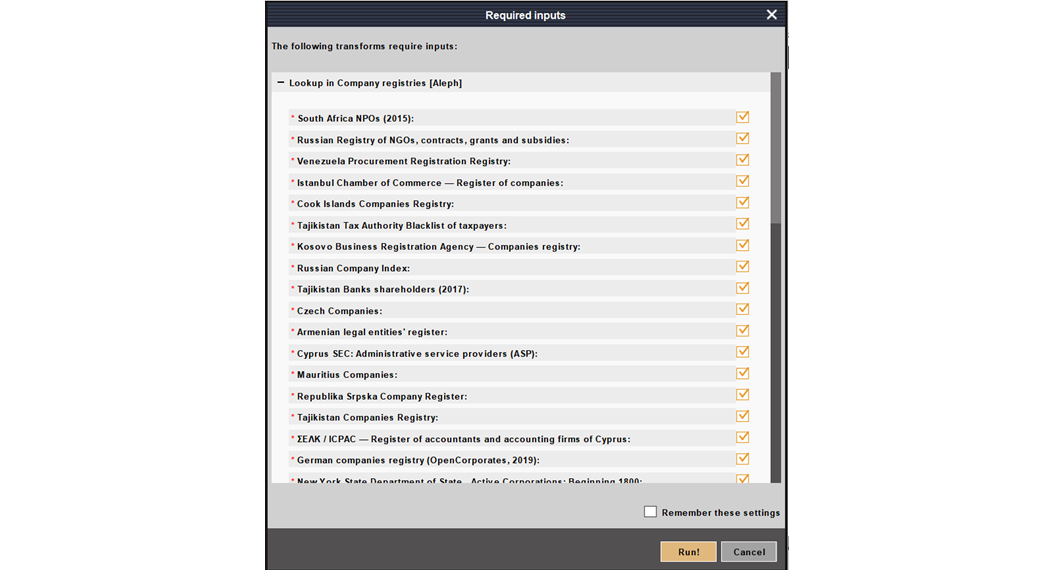
Task: Enable Remember these settings checkbox
Action: tap(650, 511)
